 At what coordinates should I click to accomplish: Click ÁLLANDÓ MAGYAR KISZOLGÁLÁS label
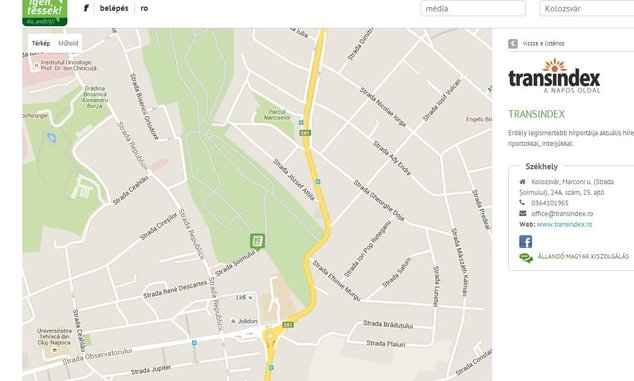(x=583, y=256)
